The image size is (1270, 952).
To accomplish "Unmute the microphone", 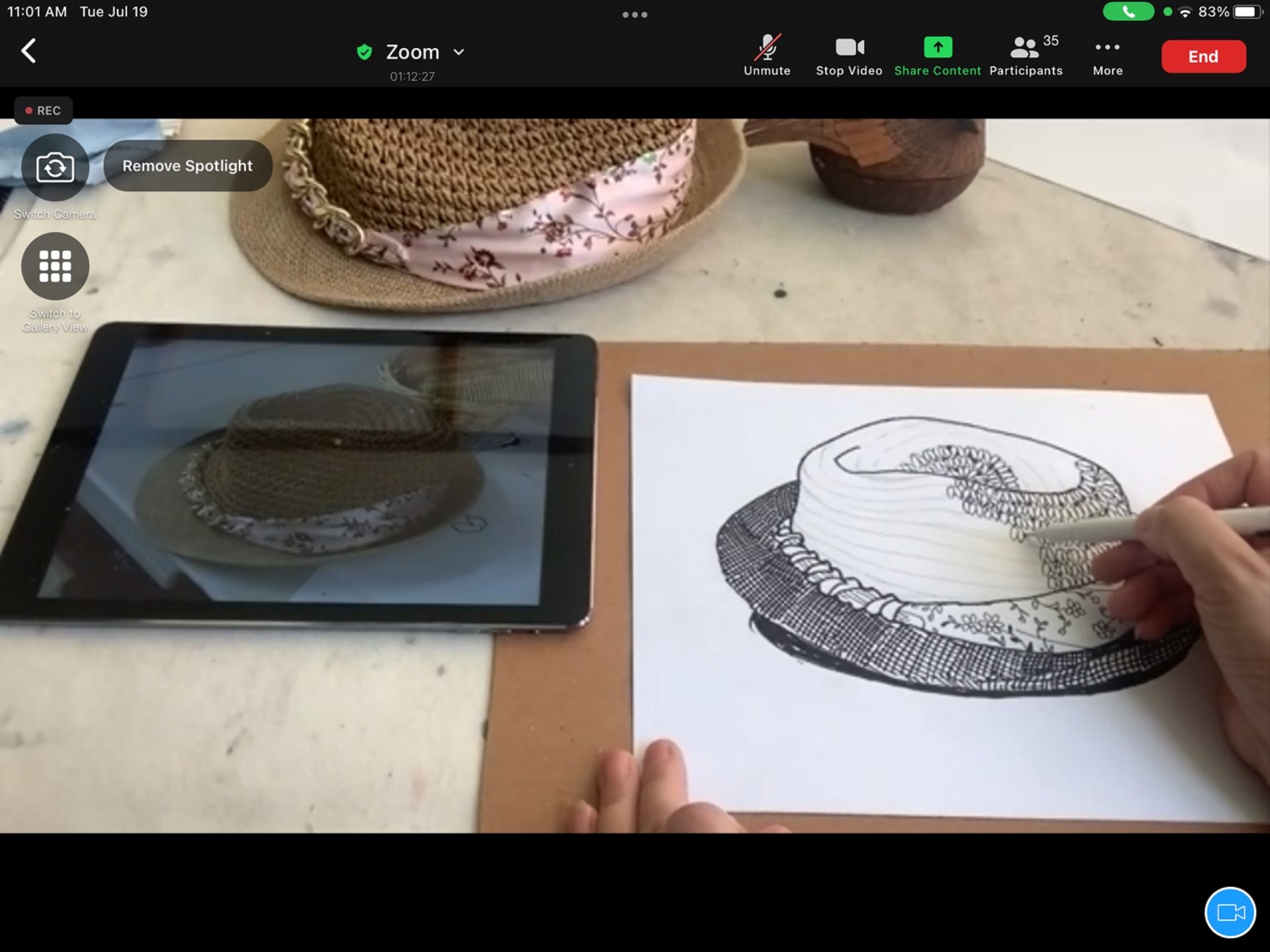I will 767,55.
